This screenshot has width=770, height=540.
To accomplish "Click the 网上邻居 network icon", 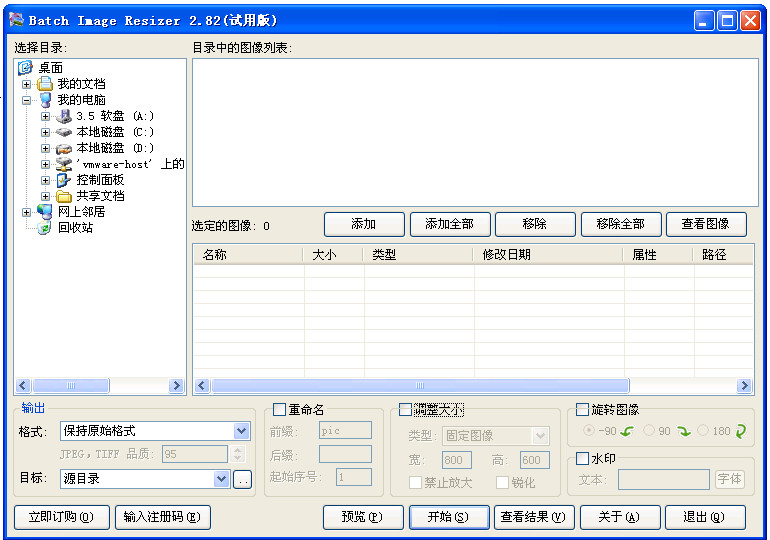I will (45, 212).
